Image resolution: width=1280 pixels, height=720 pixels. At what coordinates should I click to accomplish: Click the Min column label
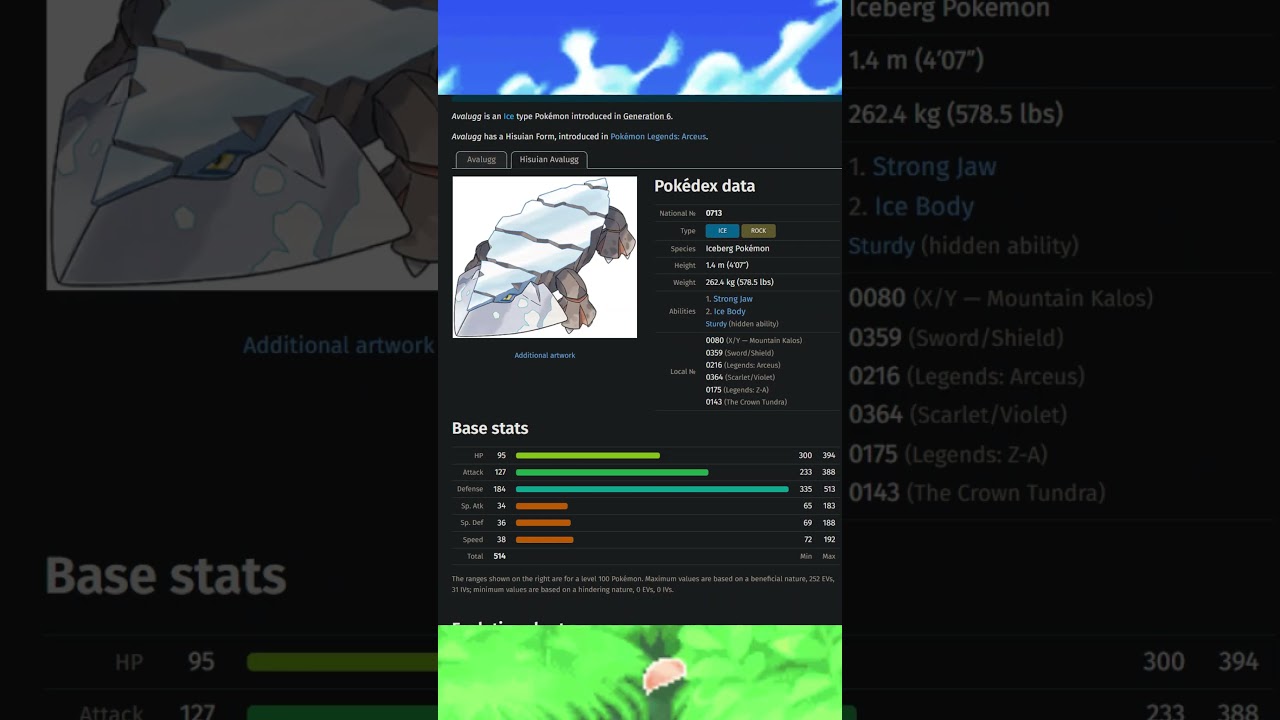point(806,556)
